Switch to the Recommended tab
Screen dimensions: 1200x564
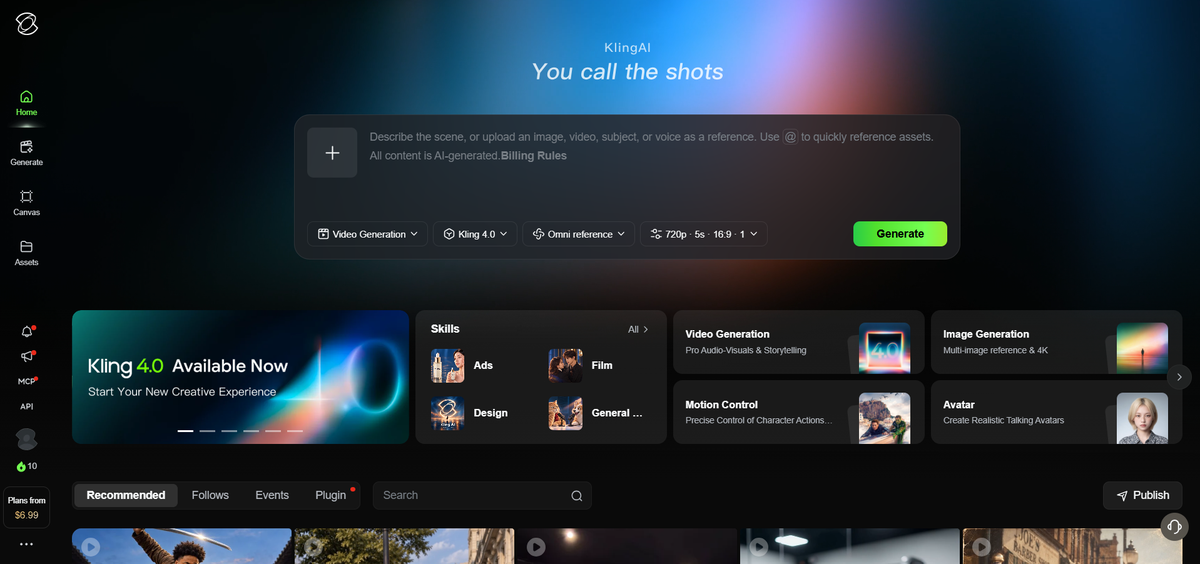pyautogui.click(x=126, y=495)
